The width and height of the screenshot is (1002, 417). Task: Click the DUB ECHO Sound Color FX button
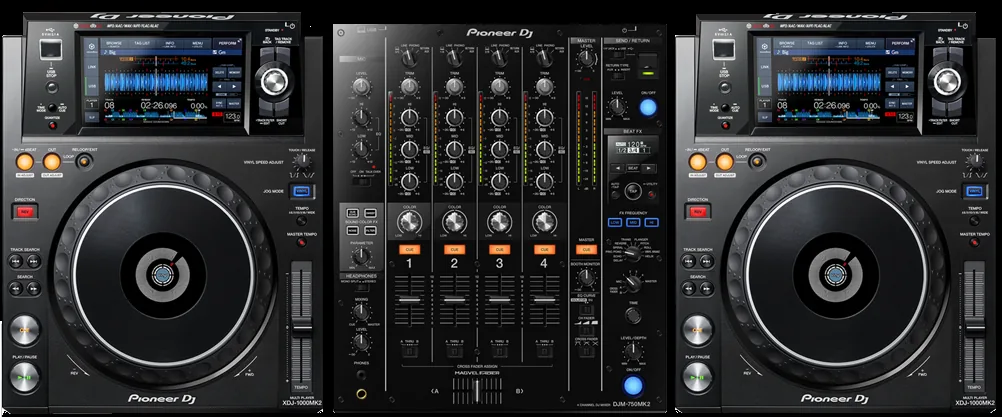353,213
